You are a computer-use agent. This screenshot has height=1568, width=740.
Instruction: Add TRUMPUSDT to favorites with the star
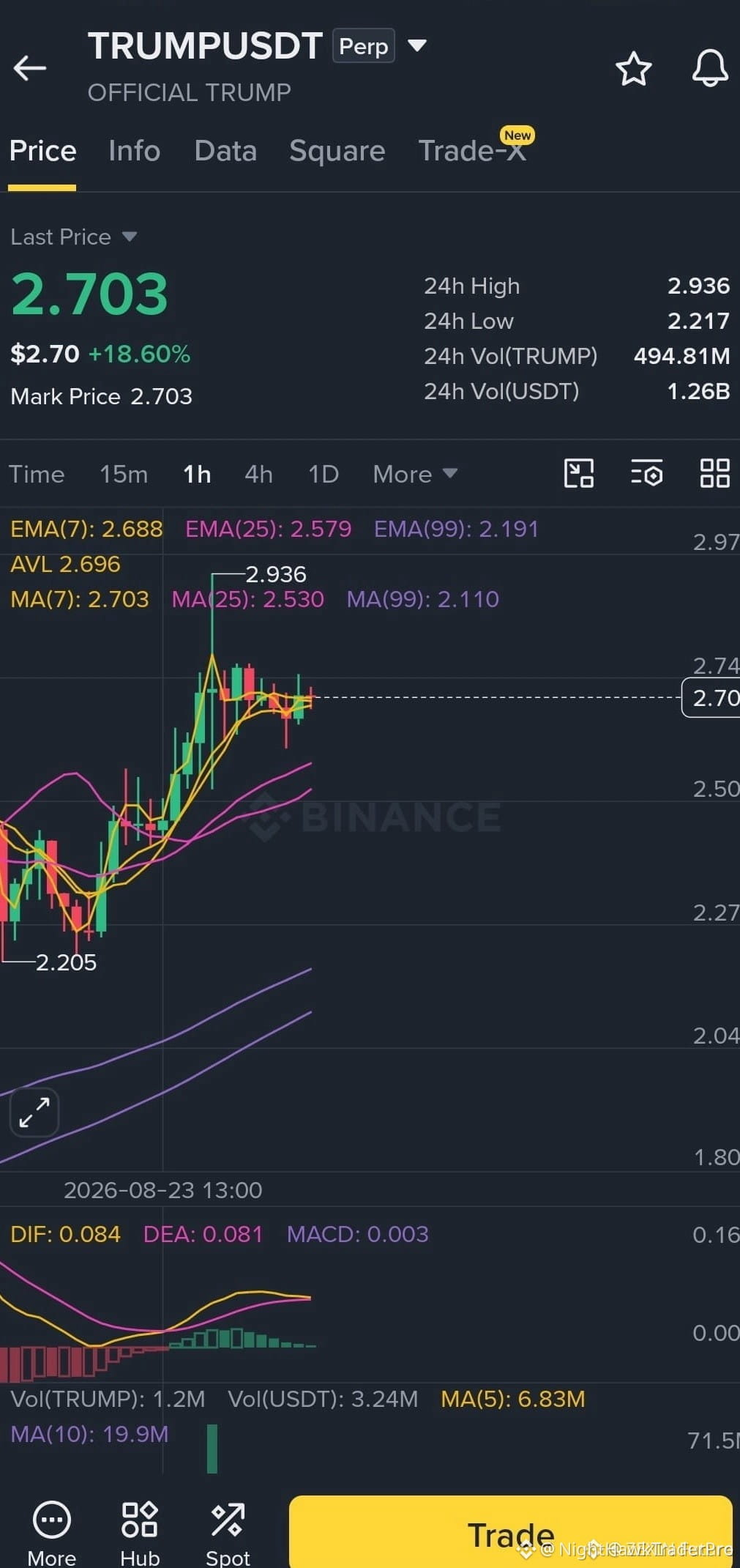tap(633, 69)
